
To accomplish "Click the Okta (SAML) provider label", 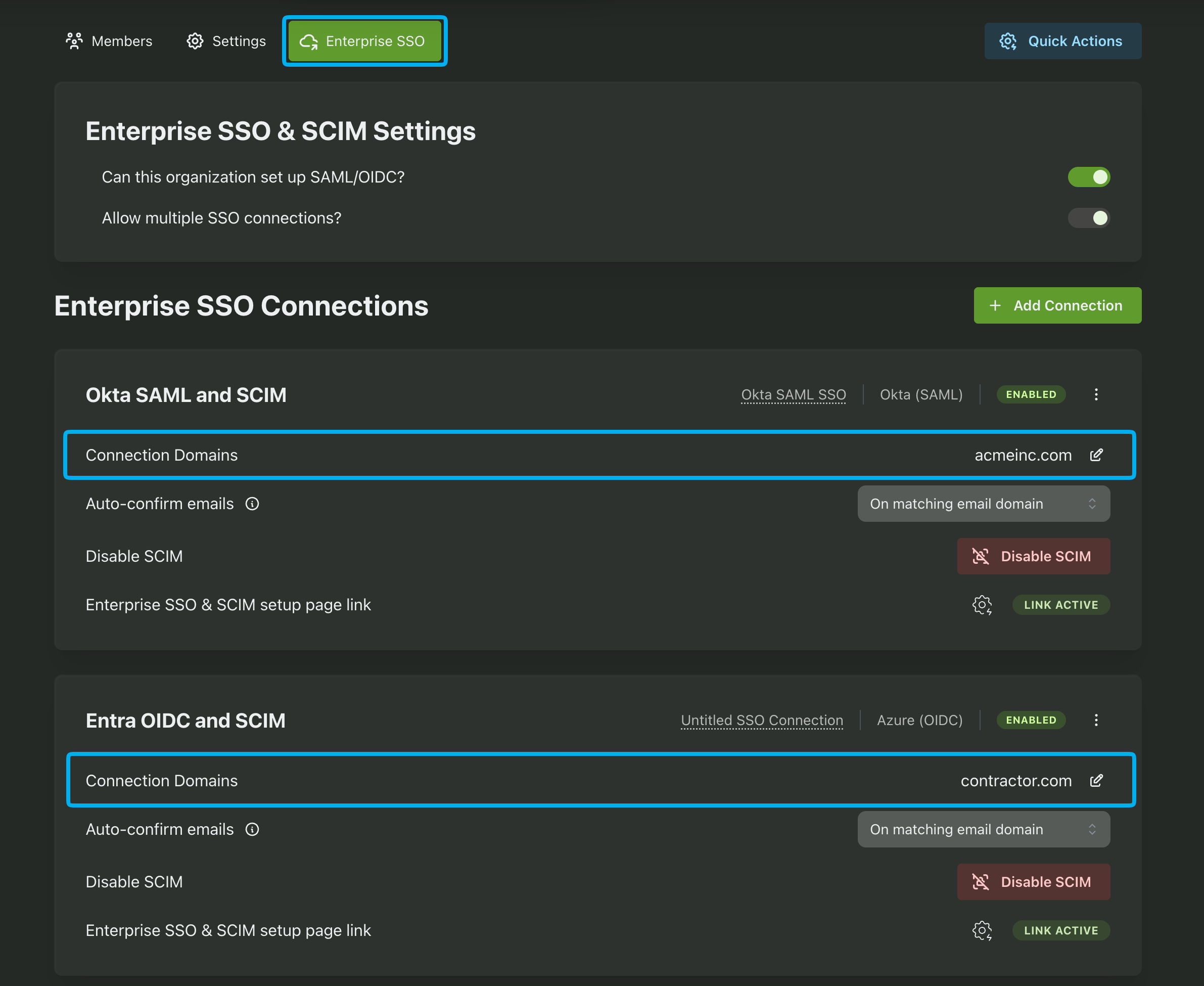I will coord(921,395).
